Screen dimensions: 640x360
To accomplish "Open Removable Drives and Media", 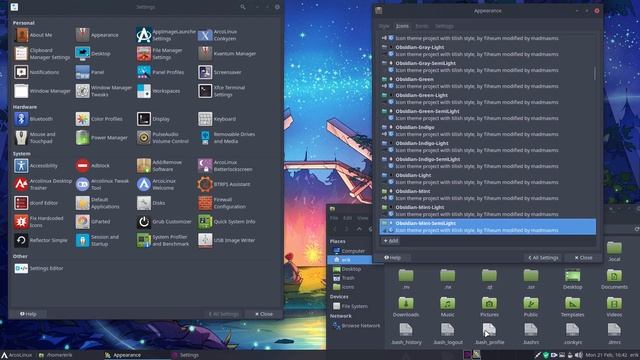I will coord(227,138).
